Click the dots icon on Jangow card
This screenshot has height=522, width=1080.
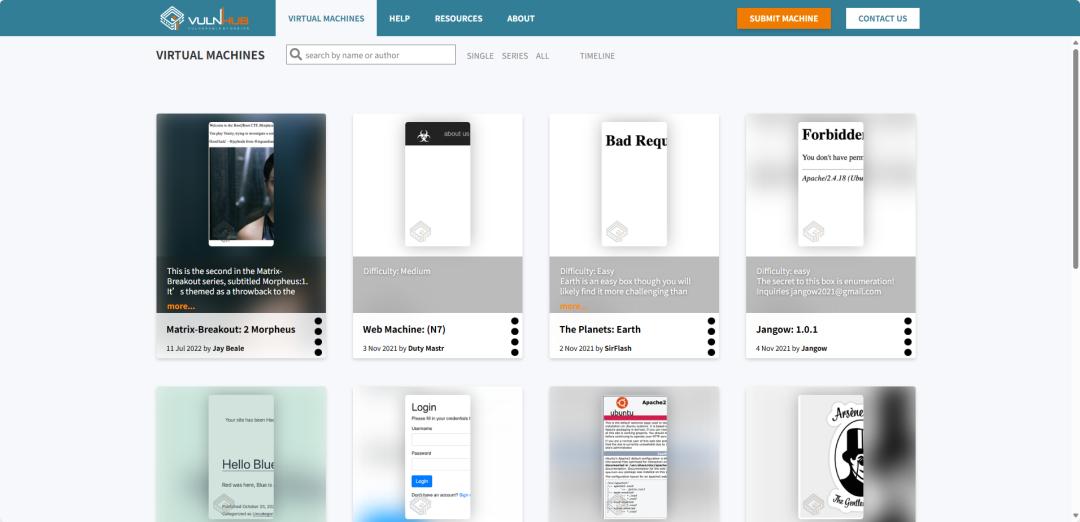tap(908, 337)
